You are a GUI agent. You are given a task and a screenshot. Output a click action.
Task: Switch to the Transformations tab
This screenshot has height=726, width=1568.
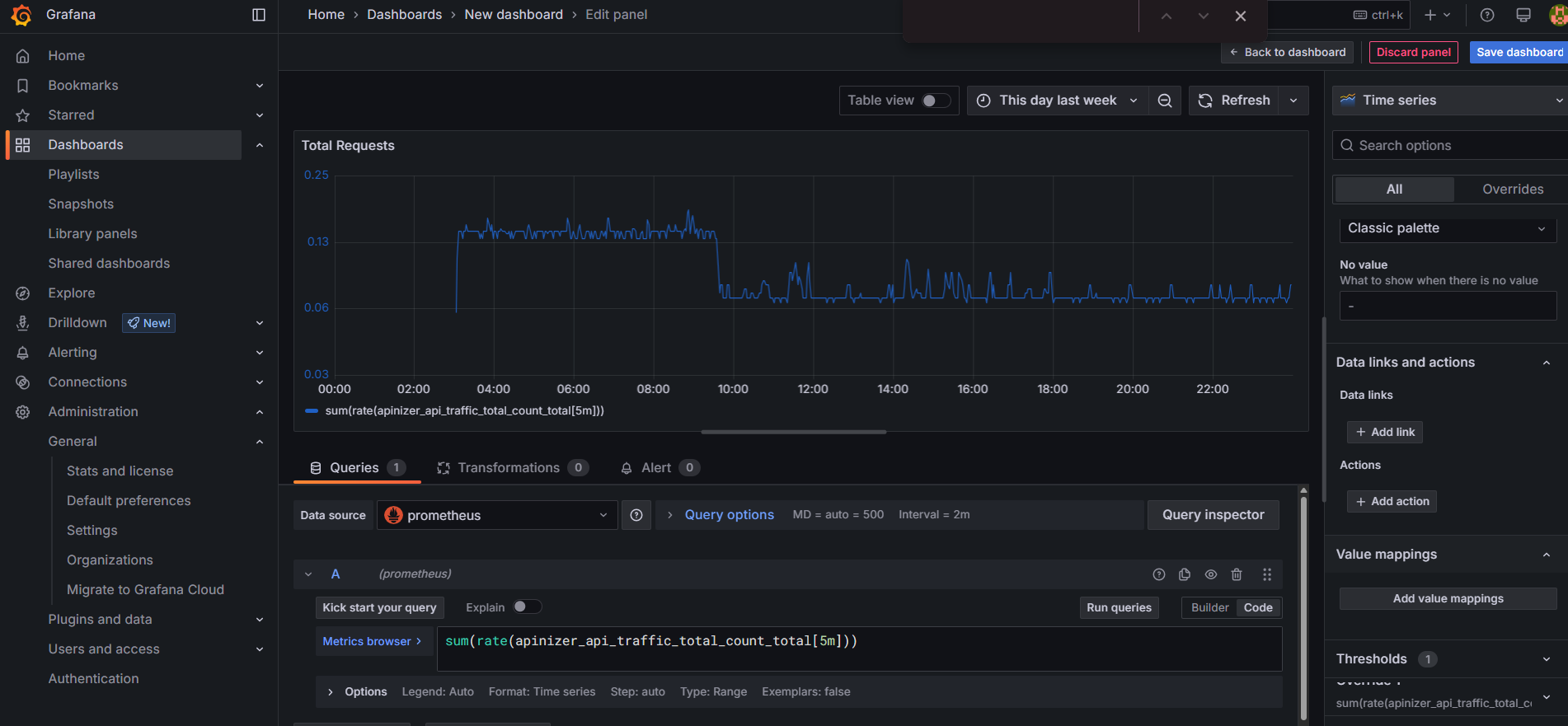coord(512,468)
